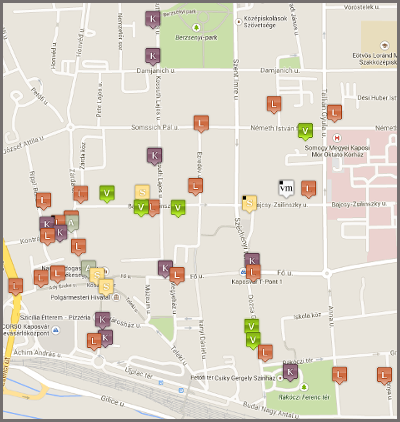Click the yellow S marker on Bajcsy-Zsilinszky street

249,204
